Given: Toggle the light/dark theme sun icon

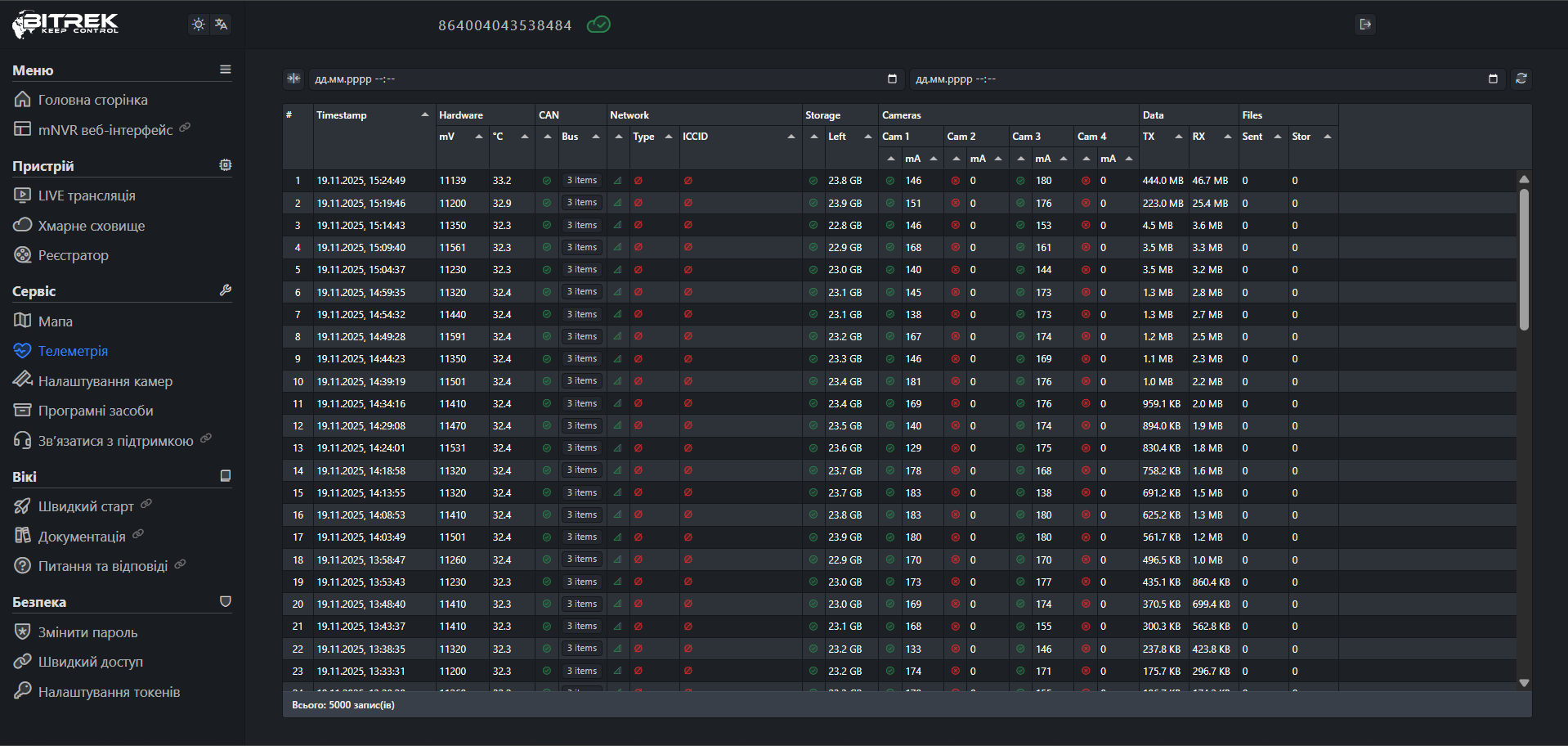Looking at the screenshot, I should pyautogui.click(x=198, y=25).
